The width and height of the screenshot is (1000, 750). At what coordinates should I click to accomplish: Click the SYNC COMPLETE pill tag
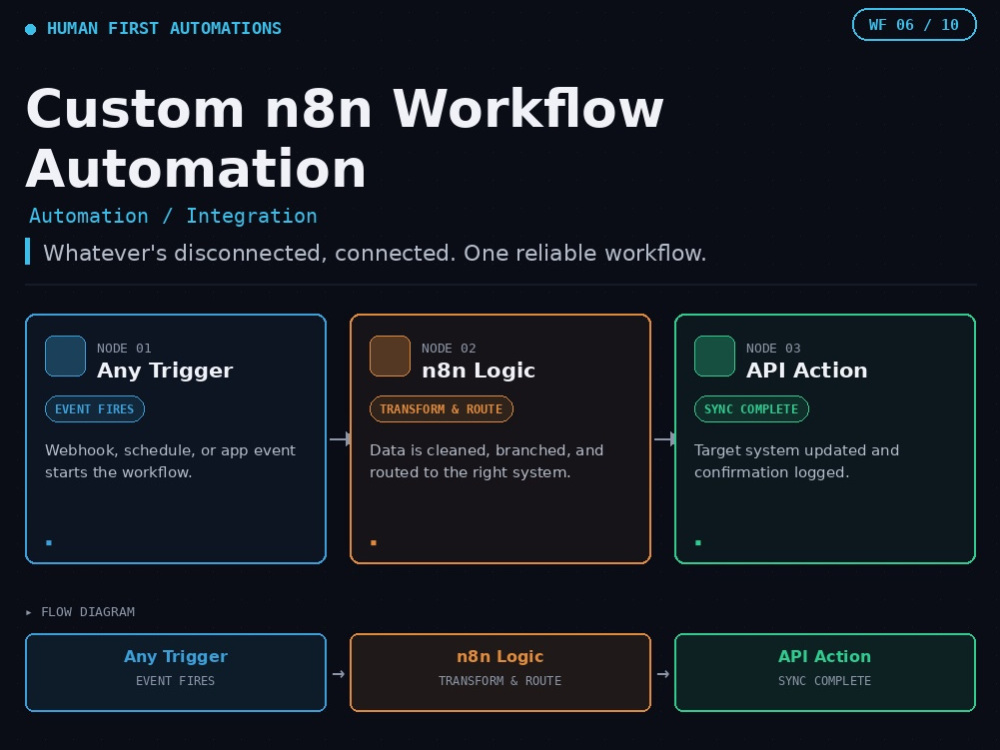[751, 409]
